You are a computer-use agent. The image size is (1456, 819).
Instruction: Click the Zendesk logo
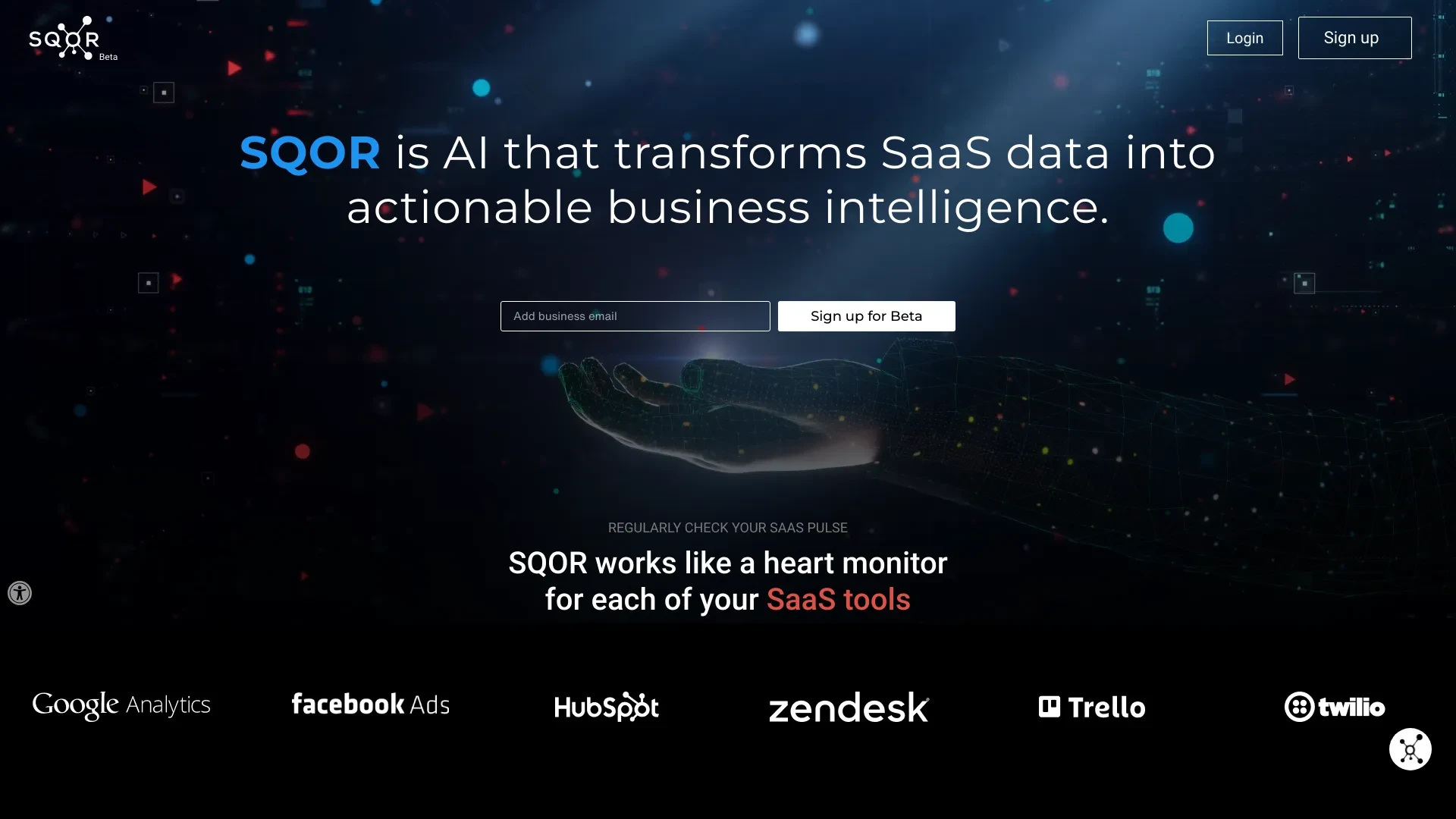click(x=848, y=706)
